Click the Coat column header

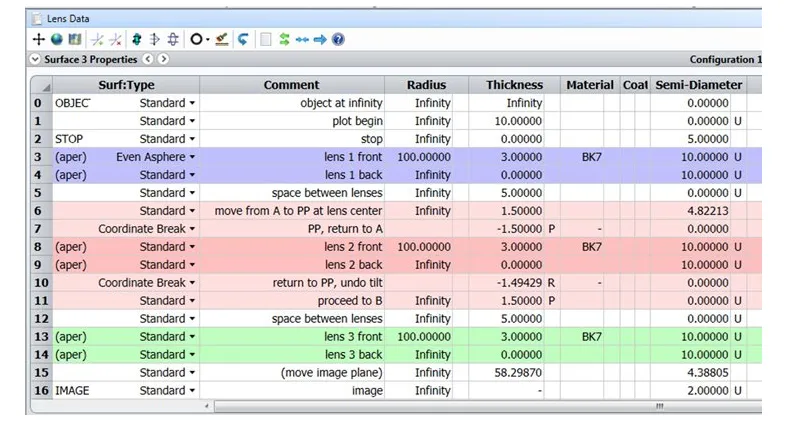(x=635, y=85)
